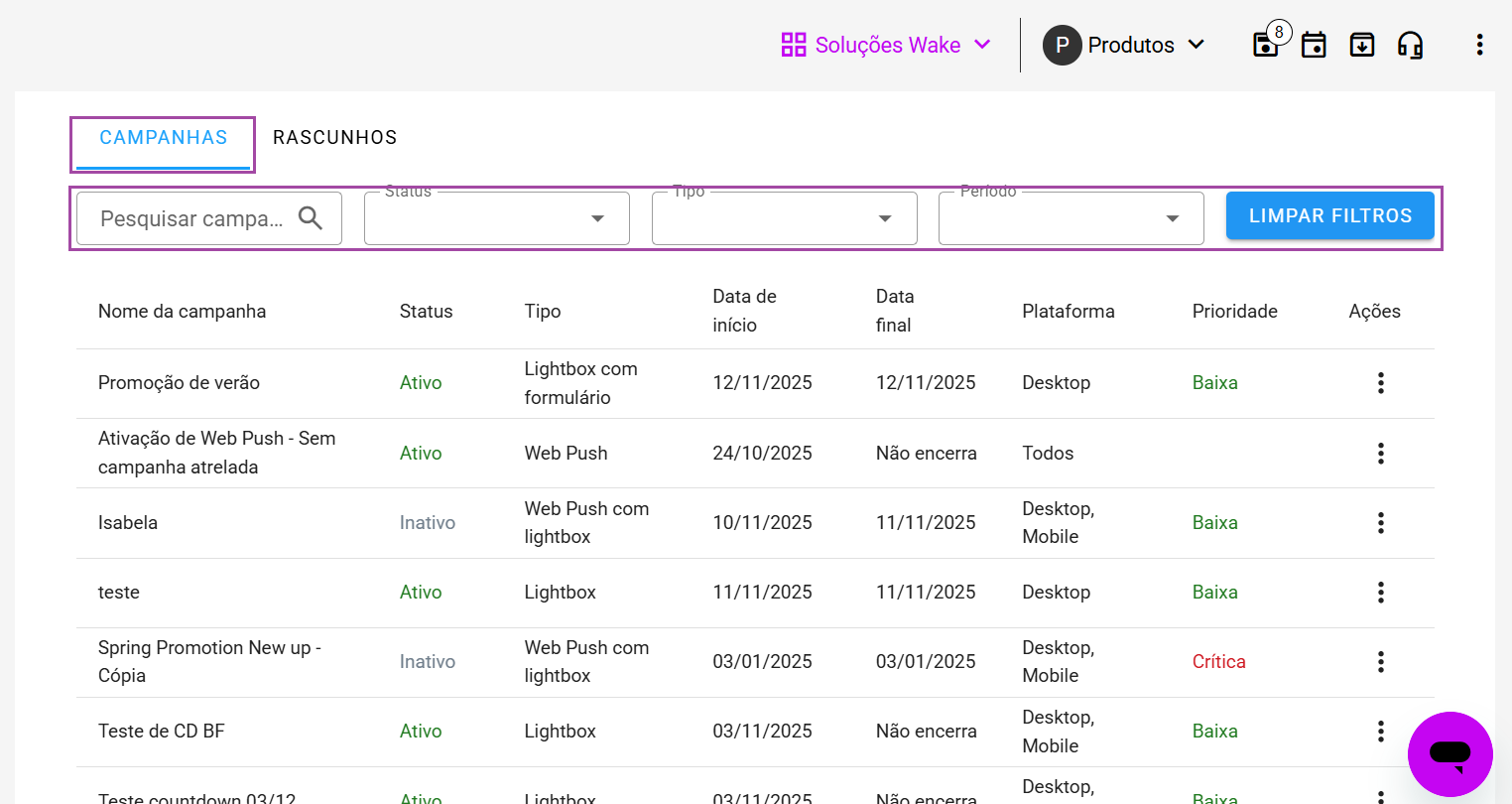Open the notifications icon with badge 8
The image size is (1512, 804).
pos(1267,45)
